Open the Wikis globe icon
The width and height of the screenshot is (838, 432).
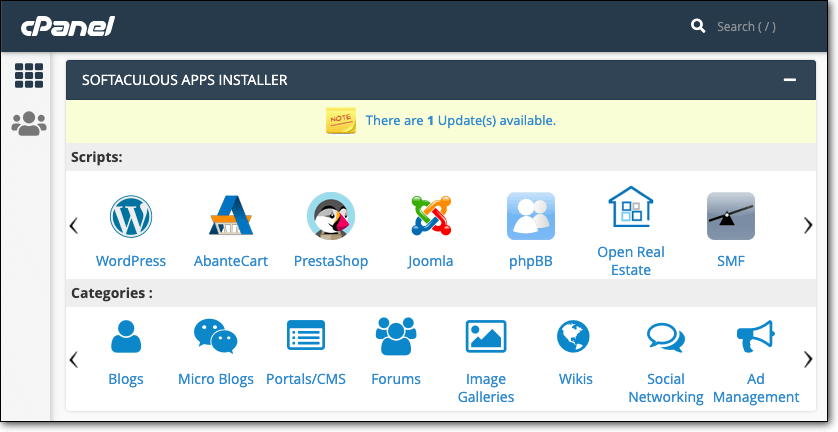click(573, 336)
